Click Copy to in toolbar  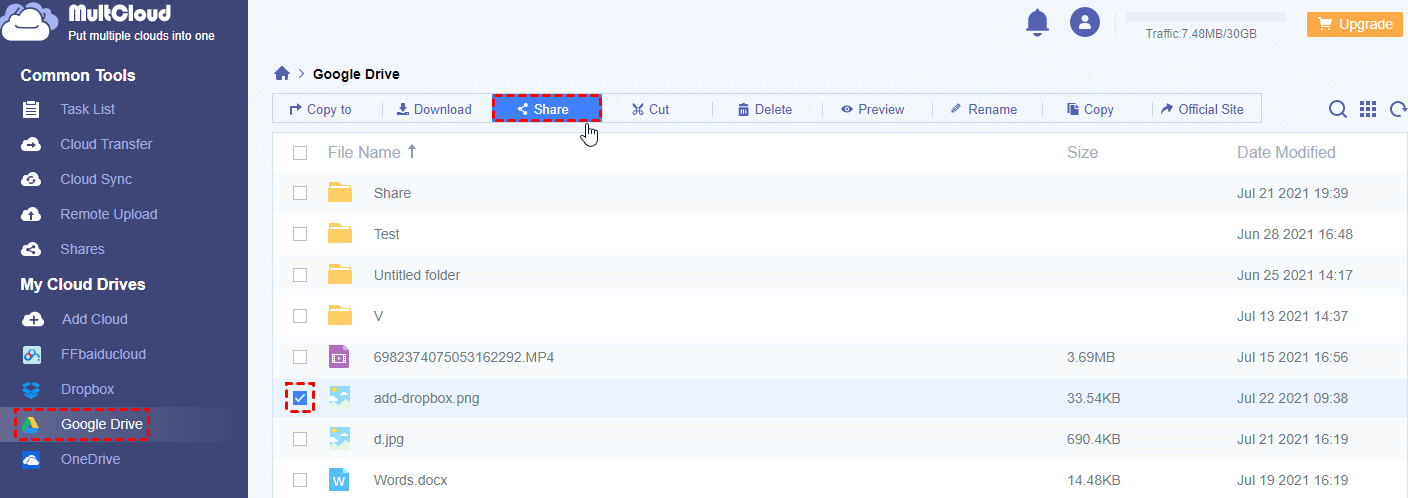click(320, 109)
